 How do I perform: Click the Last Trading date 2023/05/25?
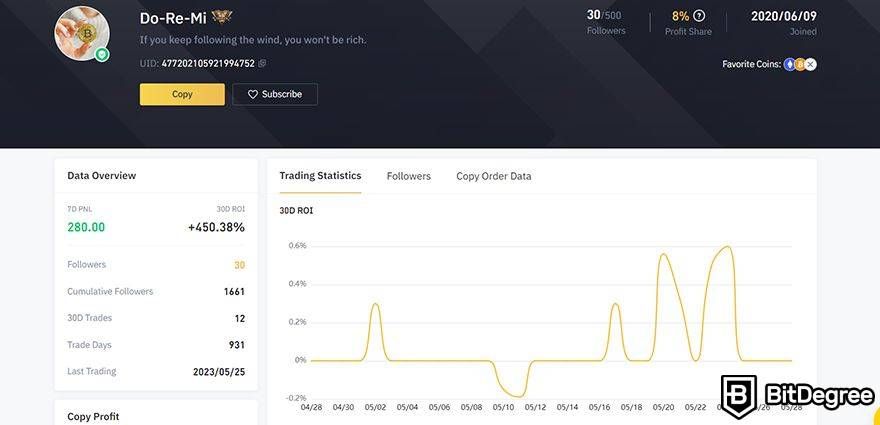click(x=219, y=372)
